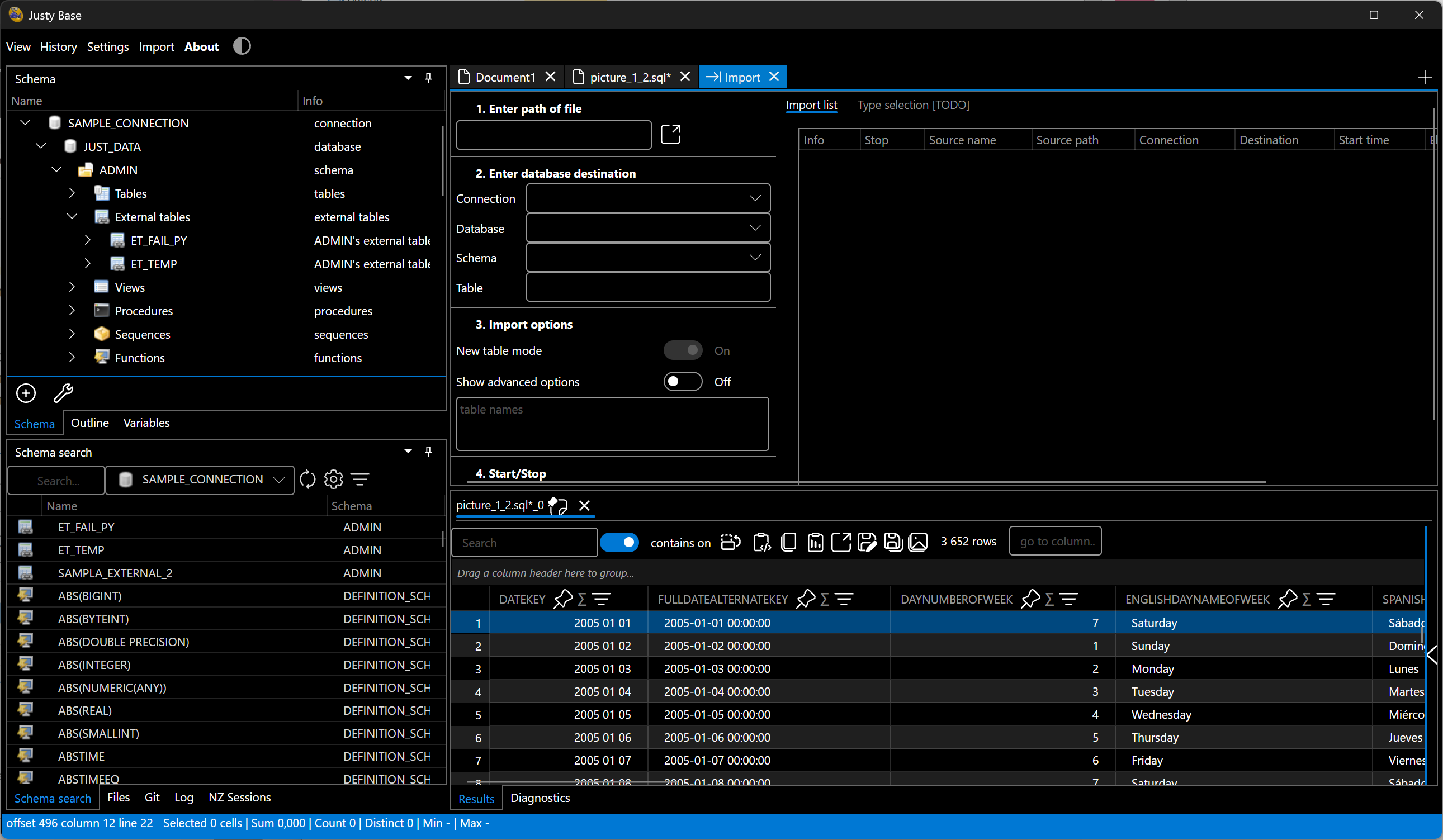Open the Schema panel options dropdown arrow
This screenshot has width=1443, height=840.
(x=408, y=78)
